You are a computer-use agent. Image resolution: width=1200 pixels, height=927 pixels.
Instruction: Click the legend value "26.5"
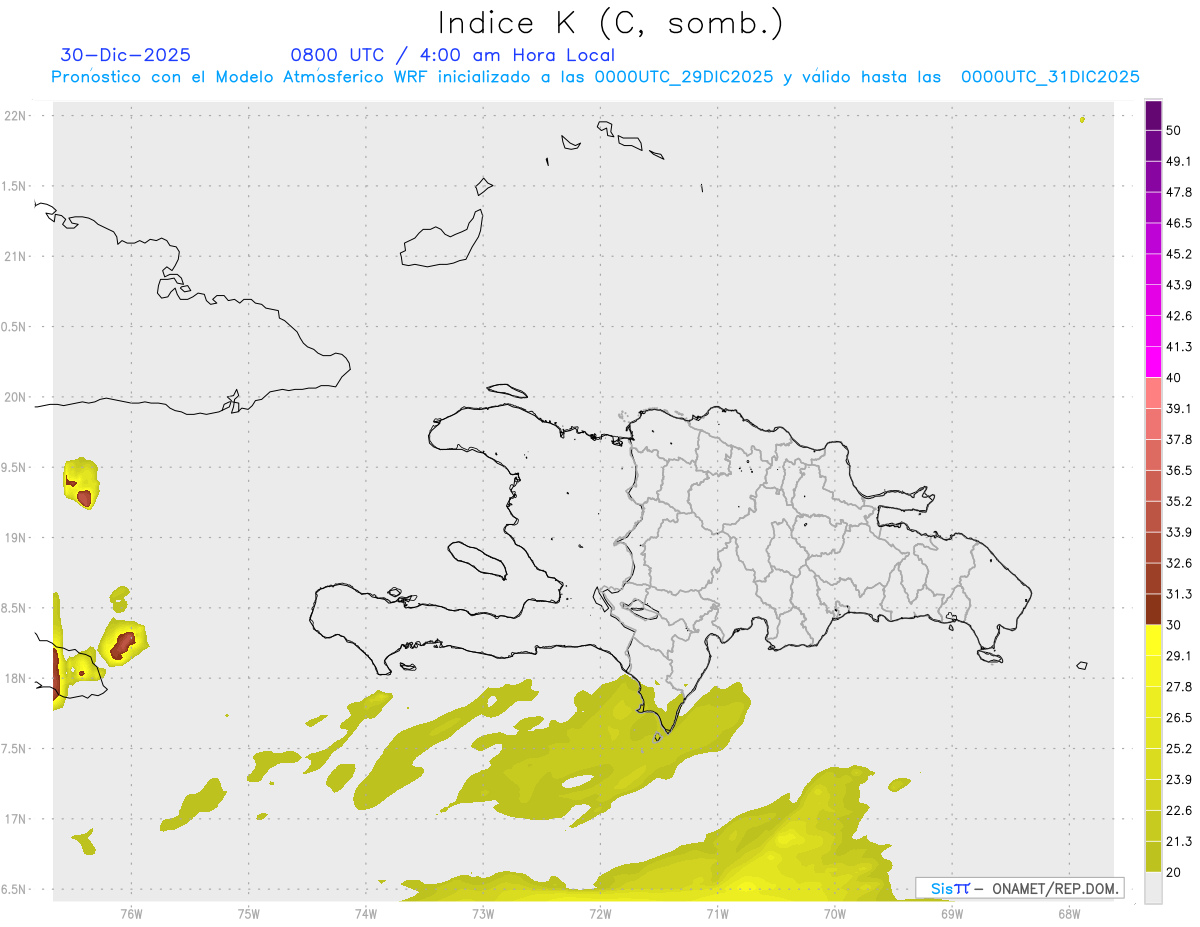pos(1179,718)
